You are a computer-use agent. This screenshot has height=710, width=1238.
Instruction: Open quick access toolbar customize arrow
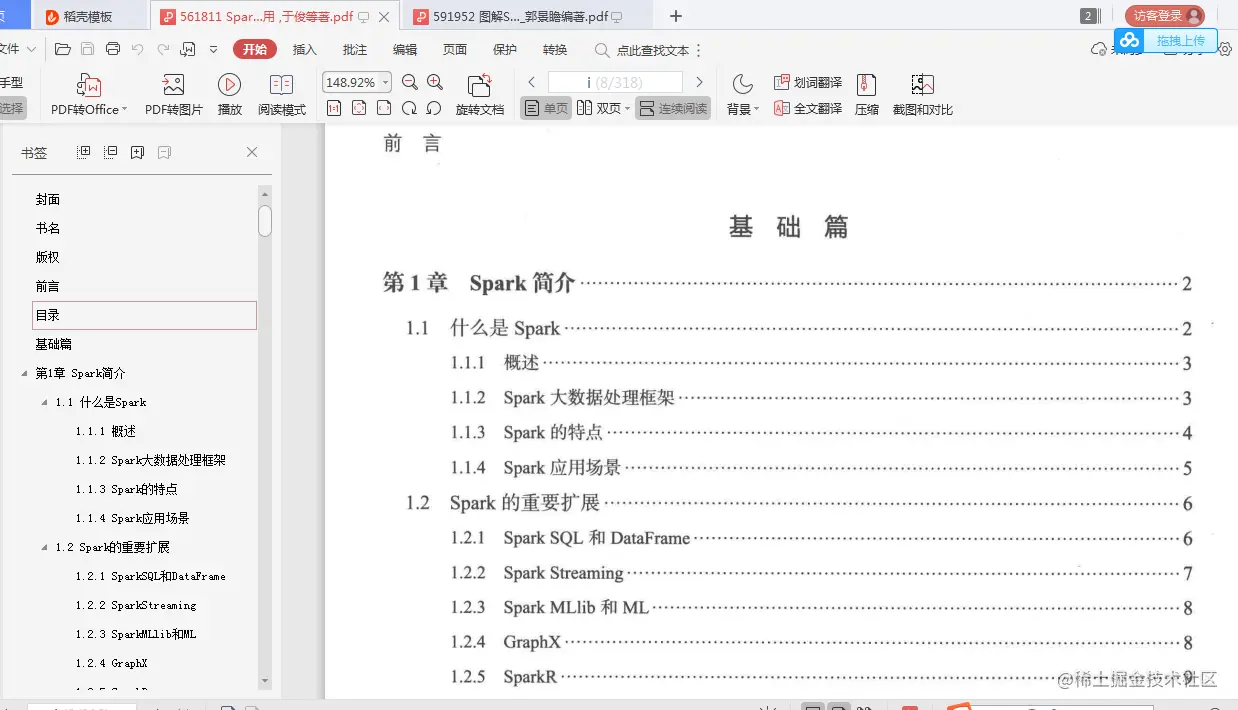click(x=213, y=49)
